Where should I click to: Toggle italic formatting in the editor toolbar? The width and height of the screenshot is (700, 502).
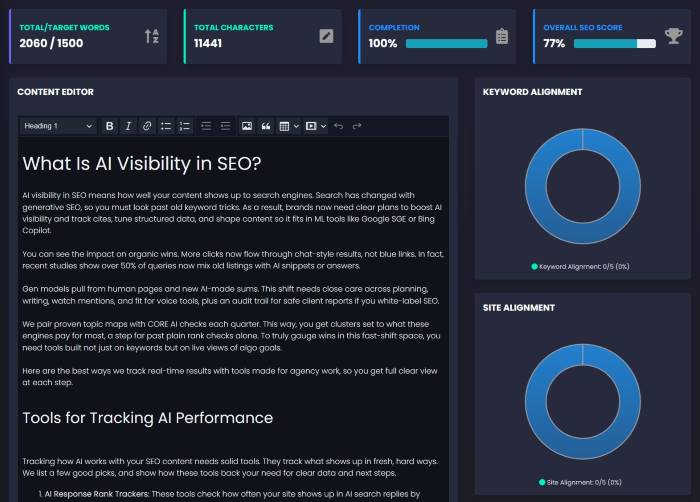click(128, 126)
